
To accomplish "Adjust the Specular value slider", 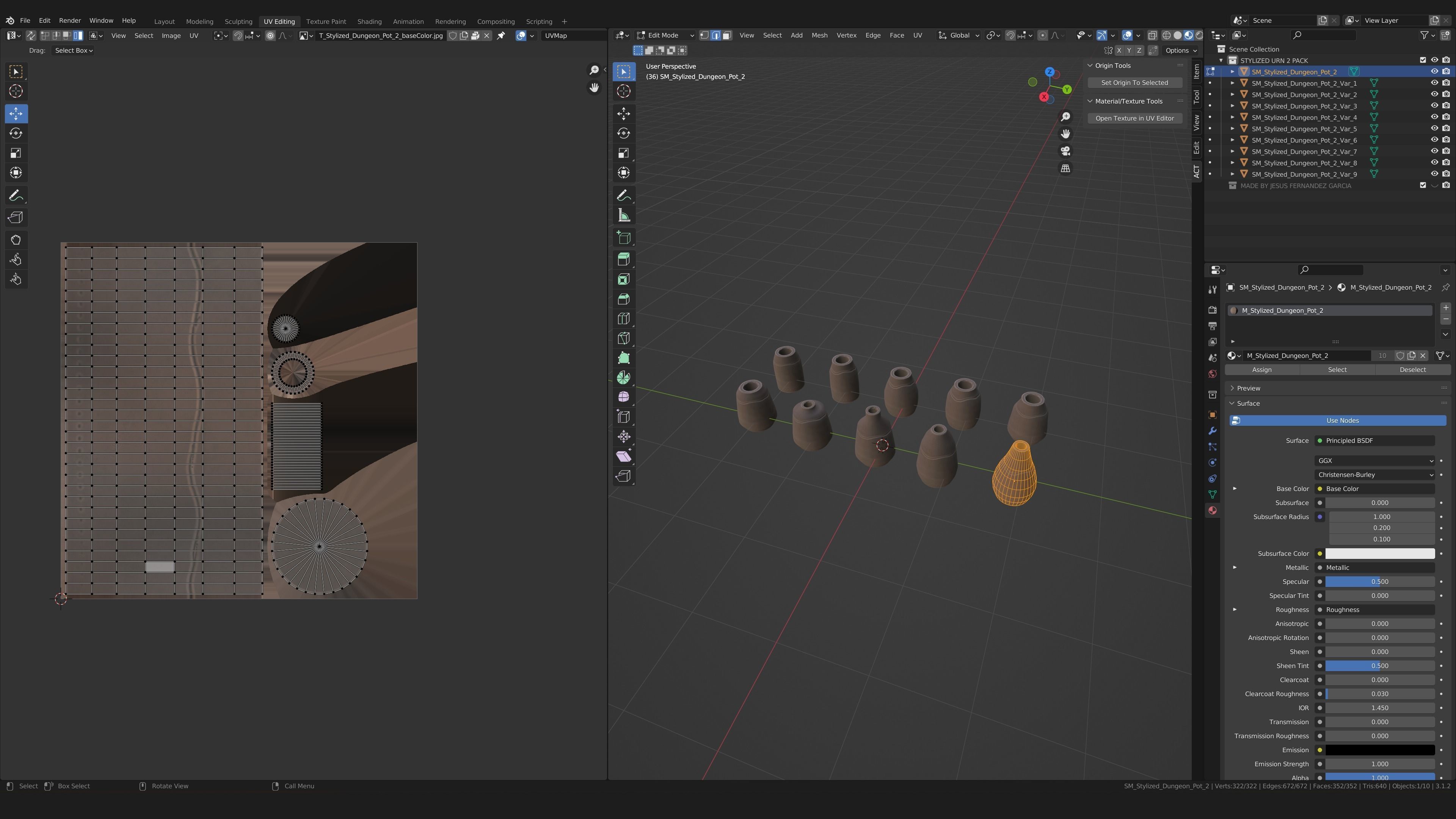I will pos(1380,582).
